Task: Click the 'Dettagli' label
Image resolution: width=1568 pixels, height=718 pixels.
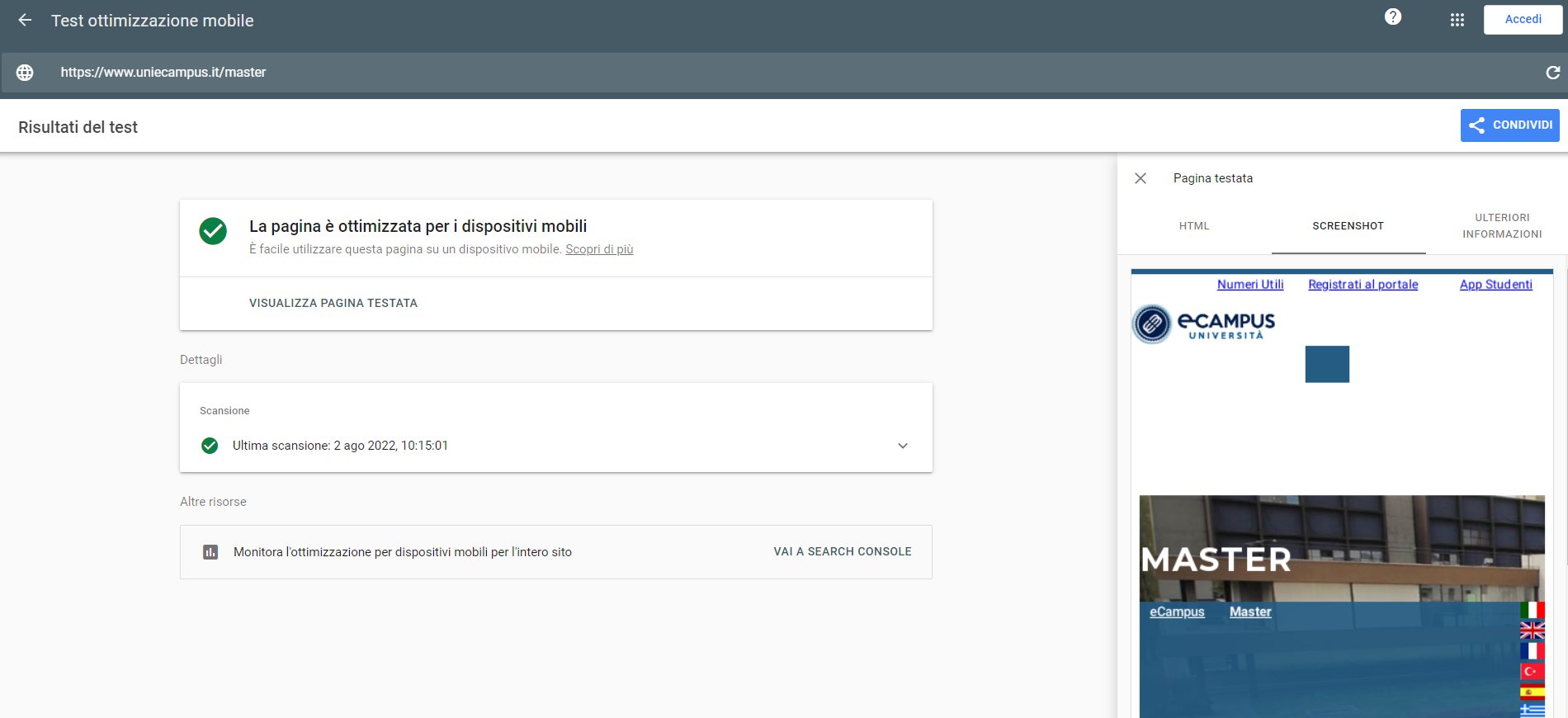Action: pos(201,360)
